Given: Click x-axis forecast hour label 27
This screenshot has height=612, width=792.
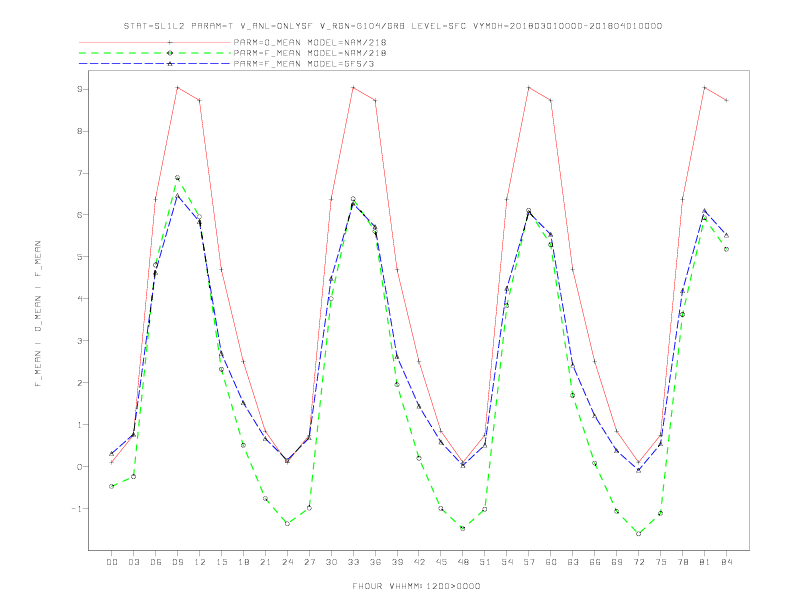Looking at the screenshot, I should tap(309, 562).
